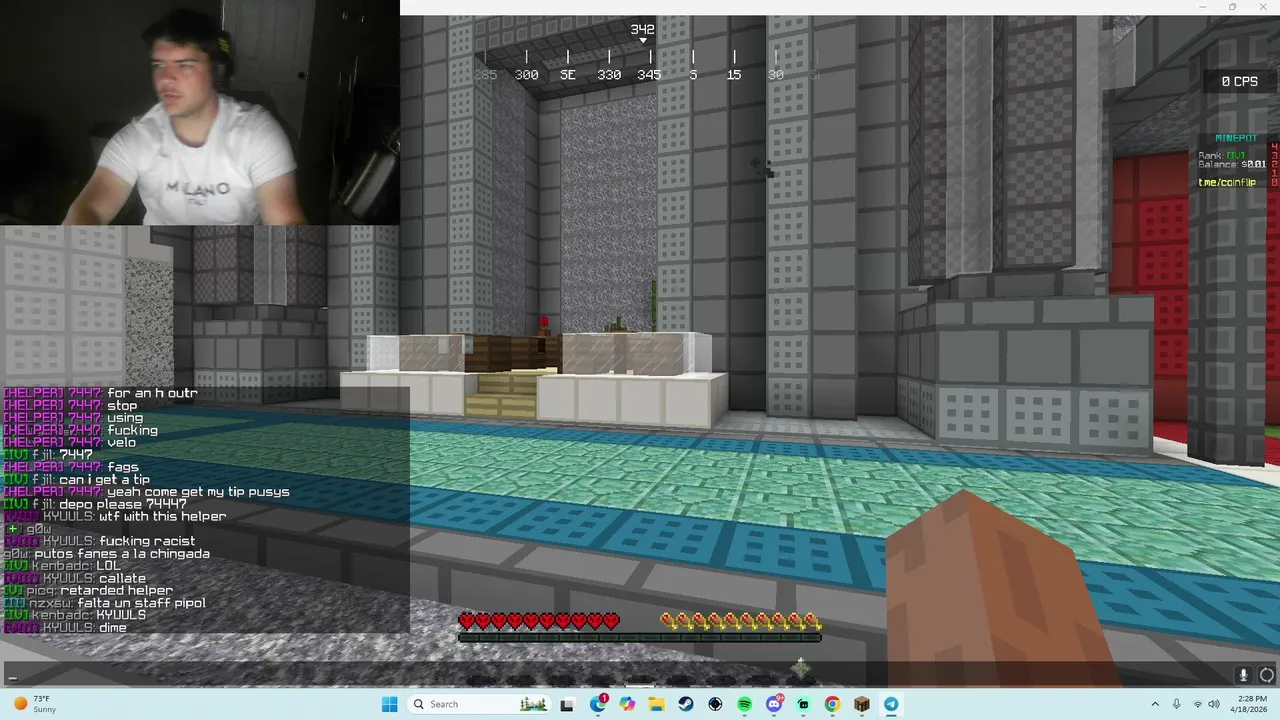Click the 345 compass marker

point(649,75)
